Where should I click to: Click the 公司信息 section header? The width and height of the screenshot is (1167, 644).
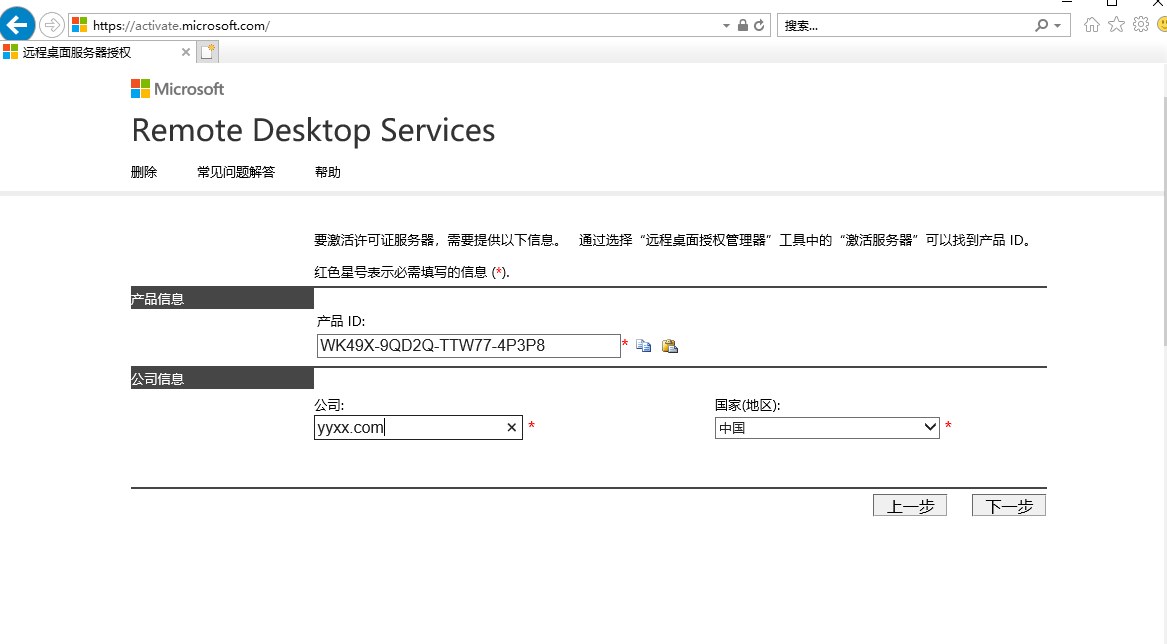[222, 378]
